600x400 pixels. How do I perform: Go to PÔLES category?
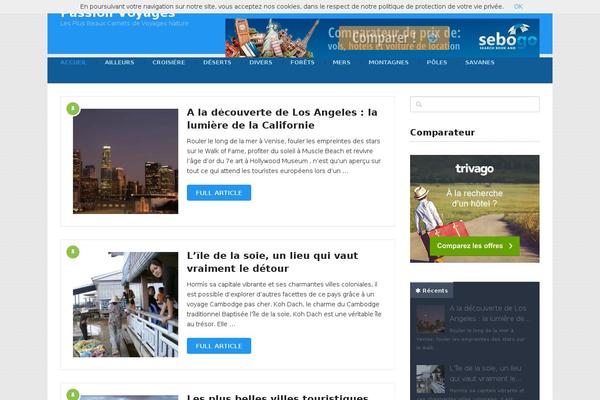[437, 62]
